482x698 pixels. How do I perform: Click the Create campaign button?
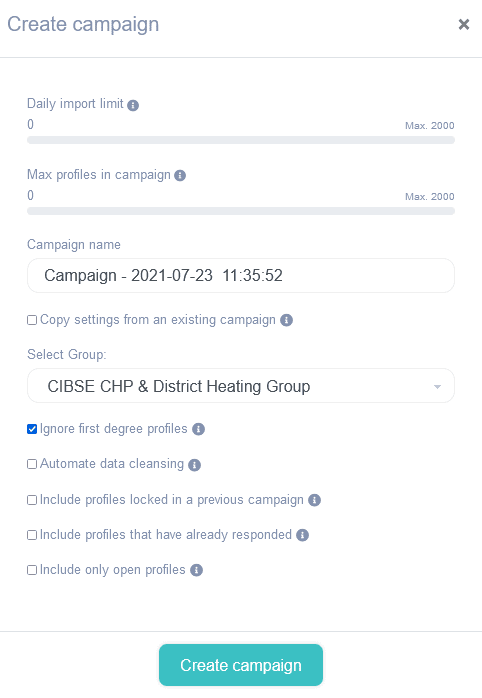click(241, 665)
